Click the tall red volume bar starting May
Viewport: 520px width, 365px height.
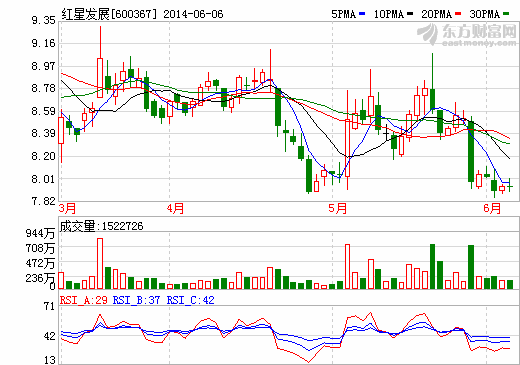click(x=347, y=266)
